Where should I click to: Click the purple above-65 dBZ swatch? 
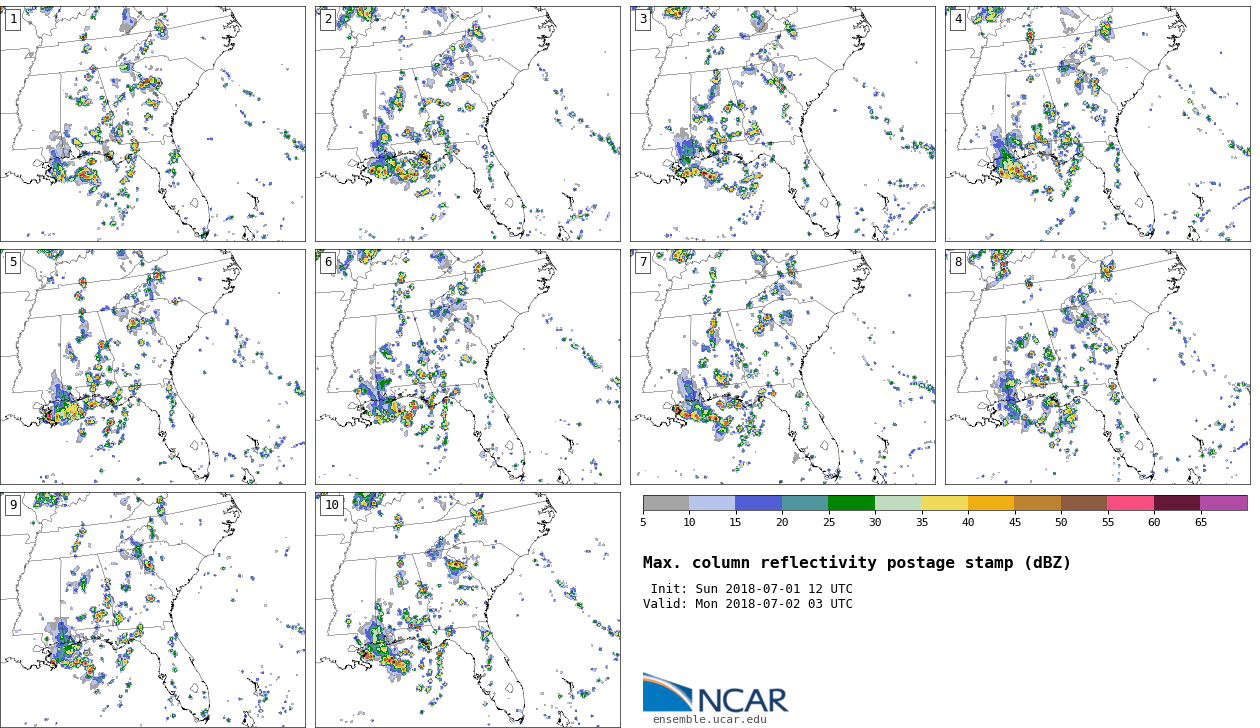click(x=1224, y=503)
